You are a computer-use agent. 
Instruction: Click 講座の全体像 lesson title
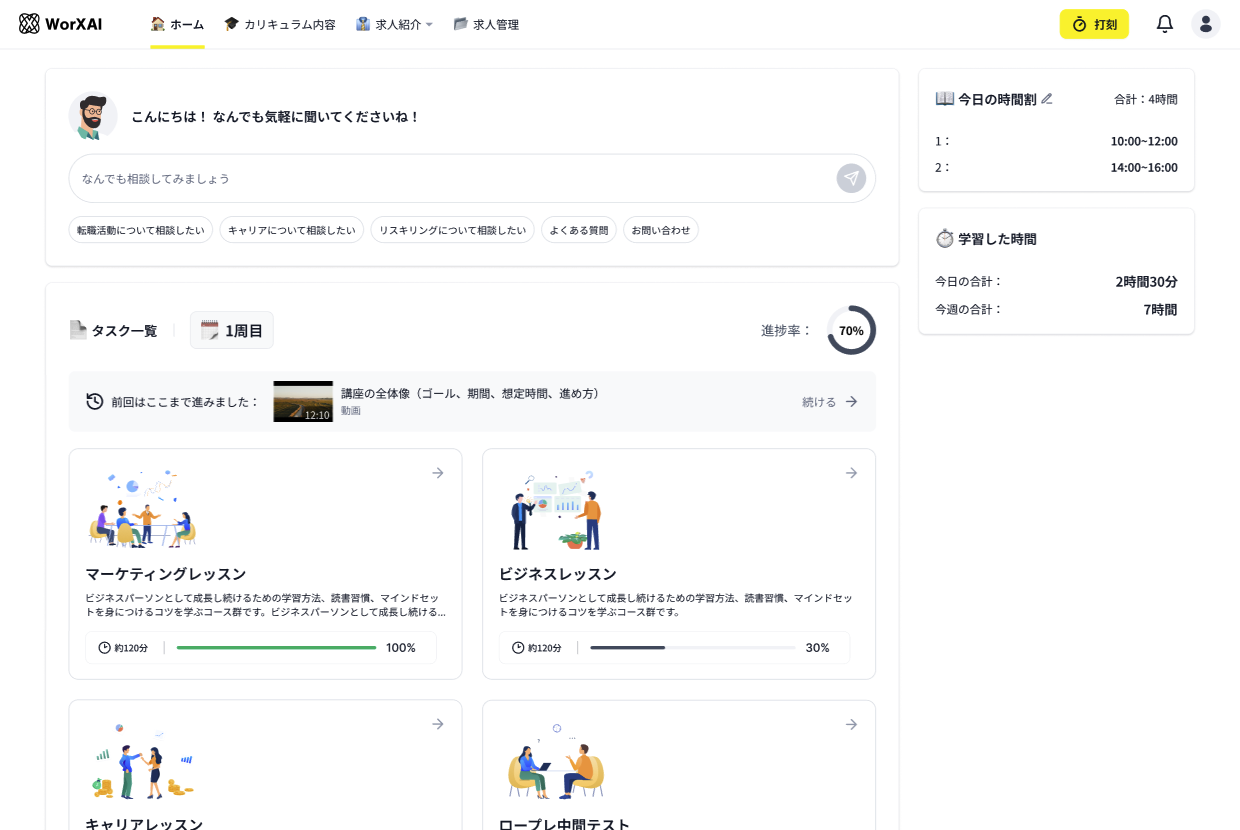pos(473,393)
